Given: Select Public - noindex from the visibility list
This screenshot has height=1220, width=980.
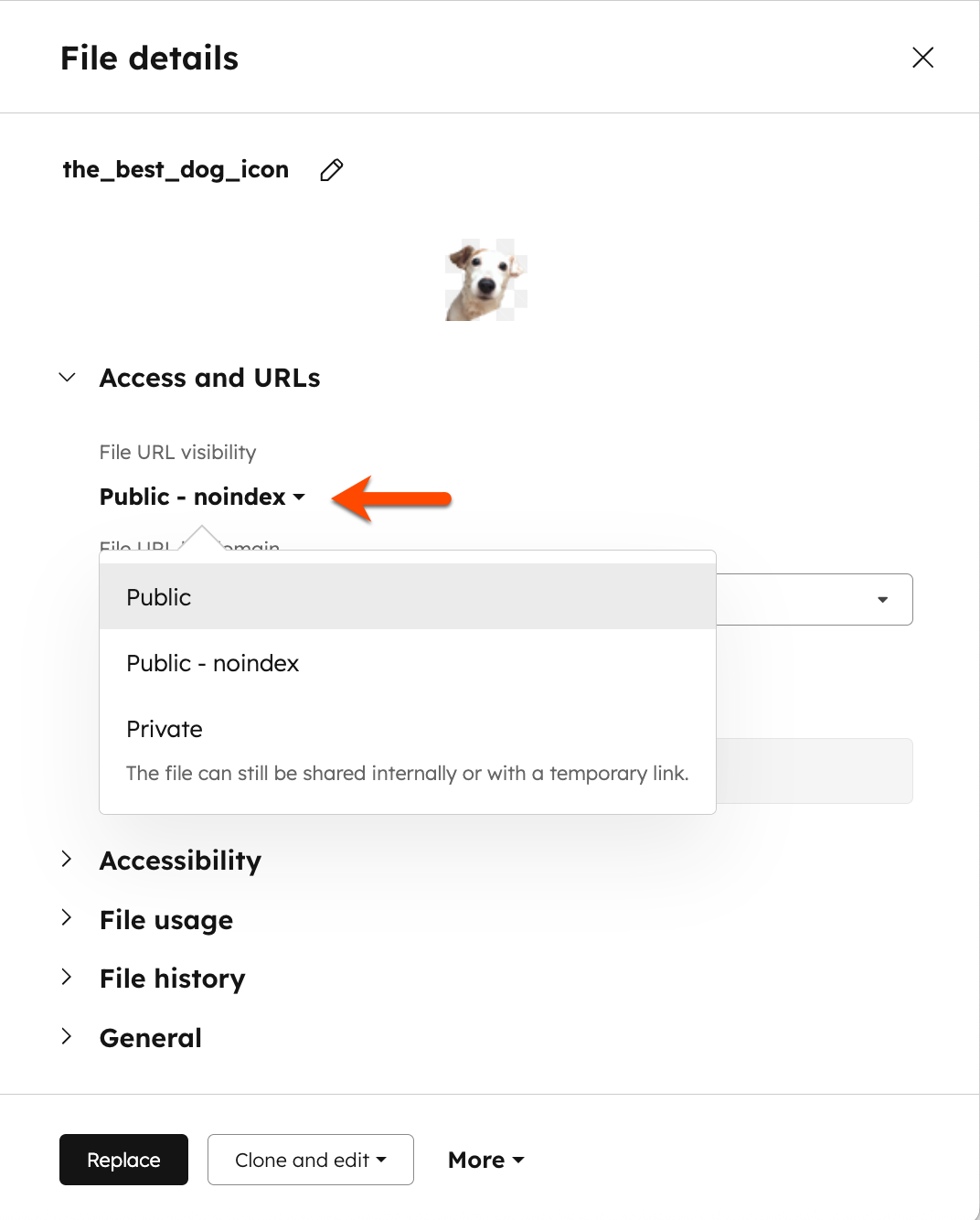Looking at the screenshot, I should tap(212, 663).
